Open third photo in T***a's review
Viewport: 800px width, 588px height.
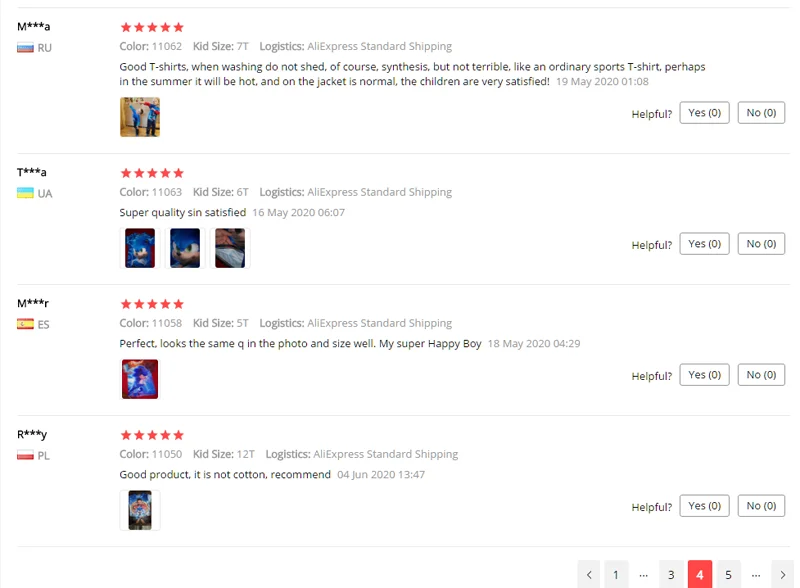230,248
